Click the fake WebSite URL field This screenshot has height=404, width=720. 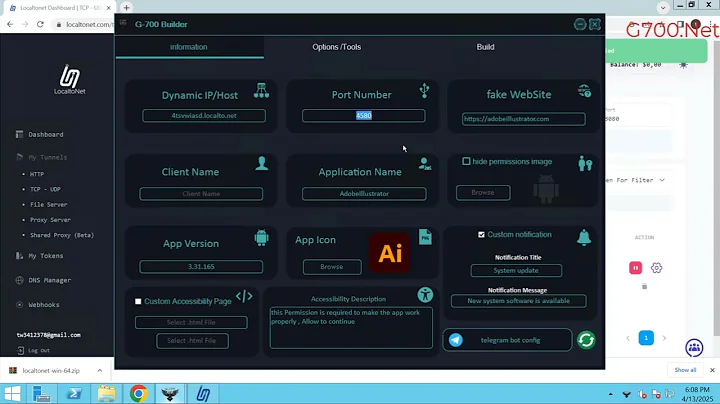click(523, 119)
